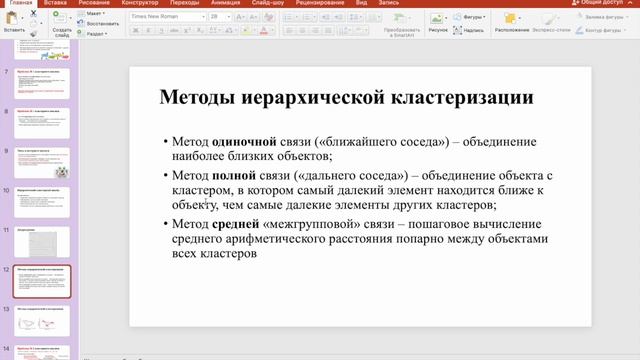The image size is (640, 360).
Task: Open the Вид tab
Action: point(361,3)
